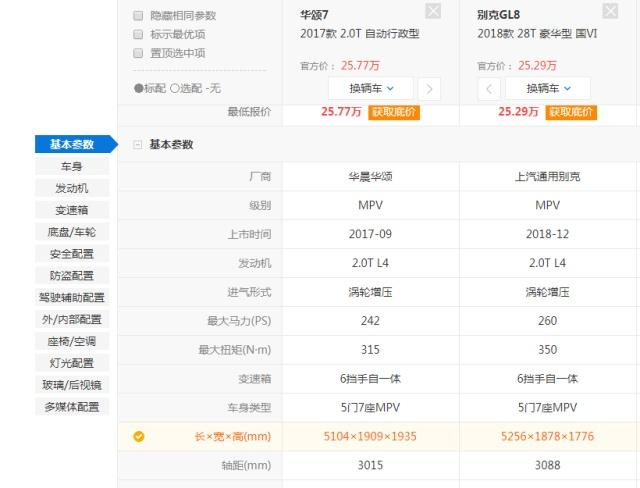Viewport: 640px width, 488px height.
Task: Click torque value 350
Action: point(548,350)
